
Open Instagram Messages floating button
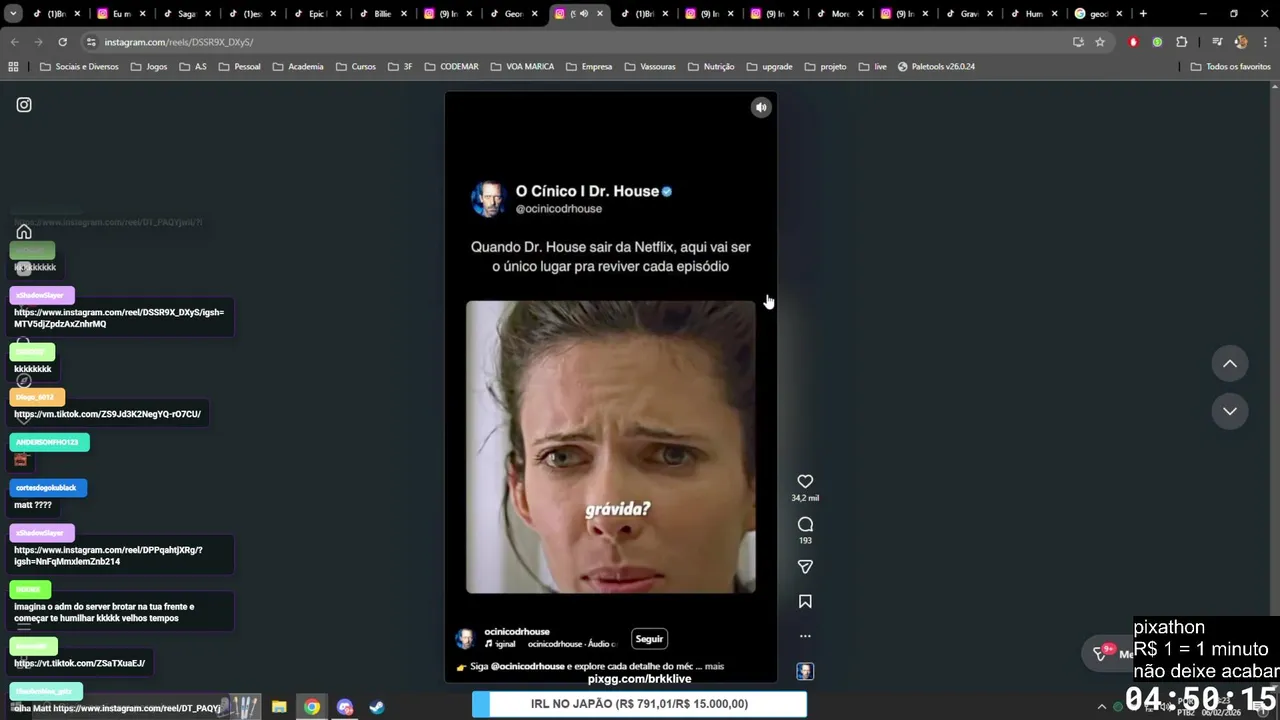1110,653
